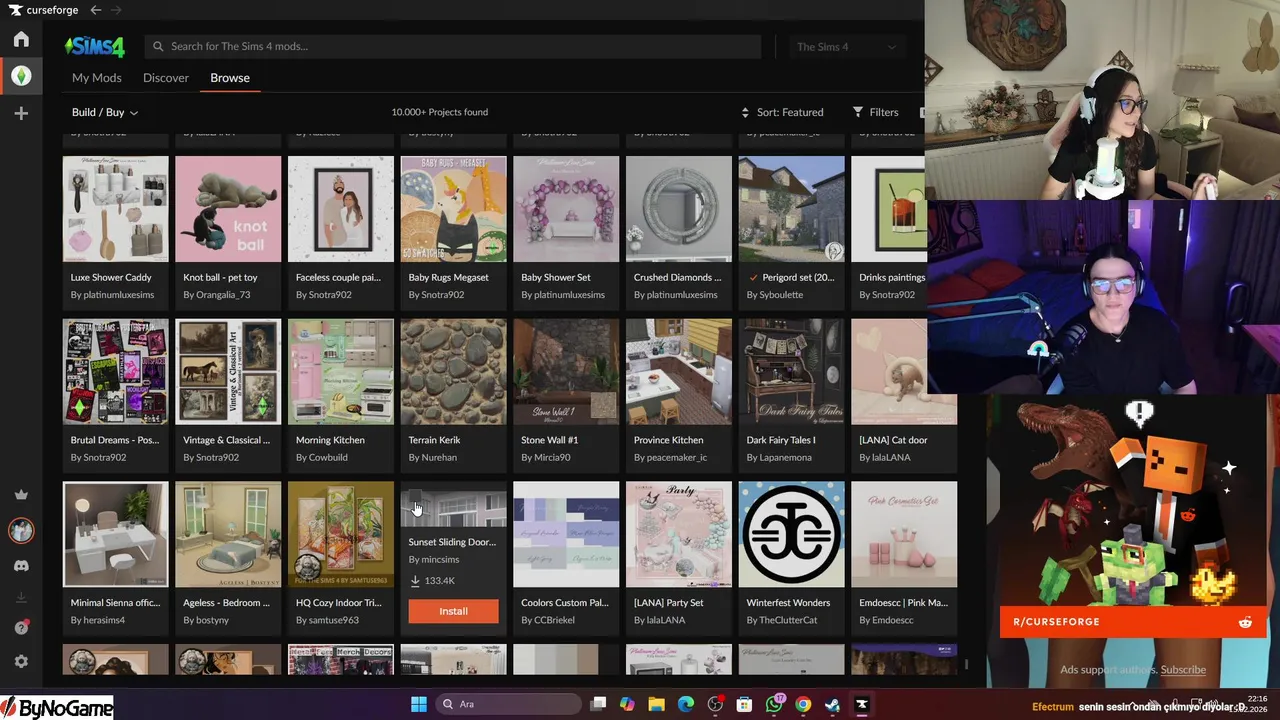Open Task View in taskbar
Image resolution: width=1280 pixels, height=720 pixels.
pos(598,704)
